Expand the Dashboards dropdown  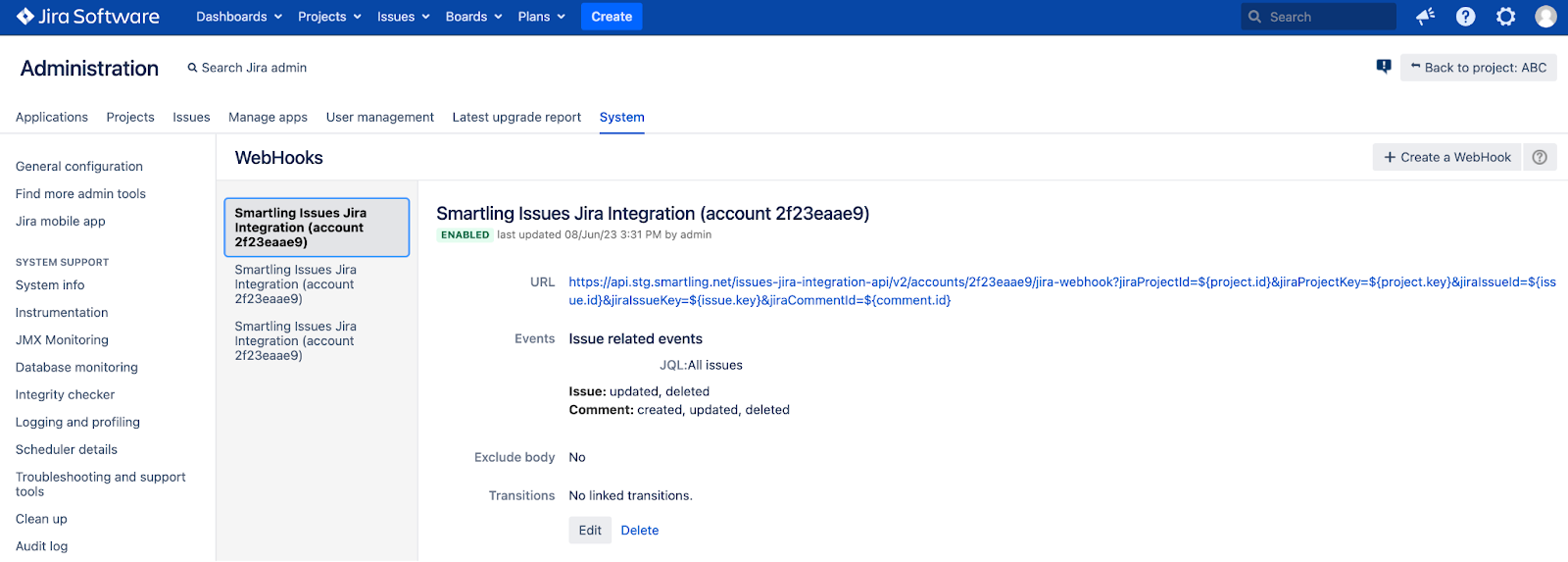[239, 17]
